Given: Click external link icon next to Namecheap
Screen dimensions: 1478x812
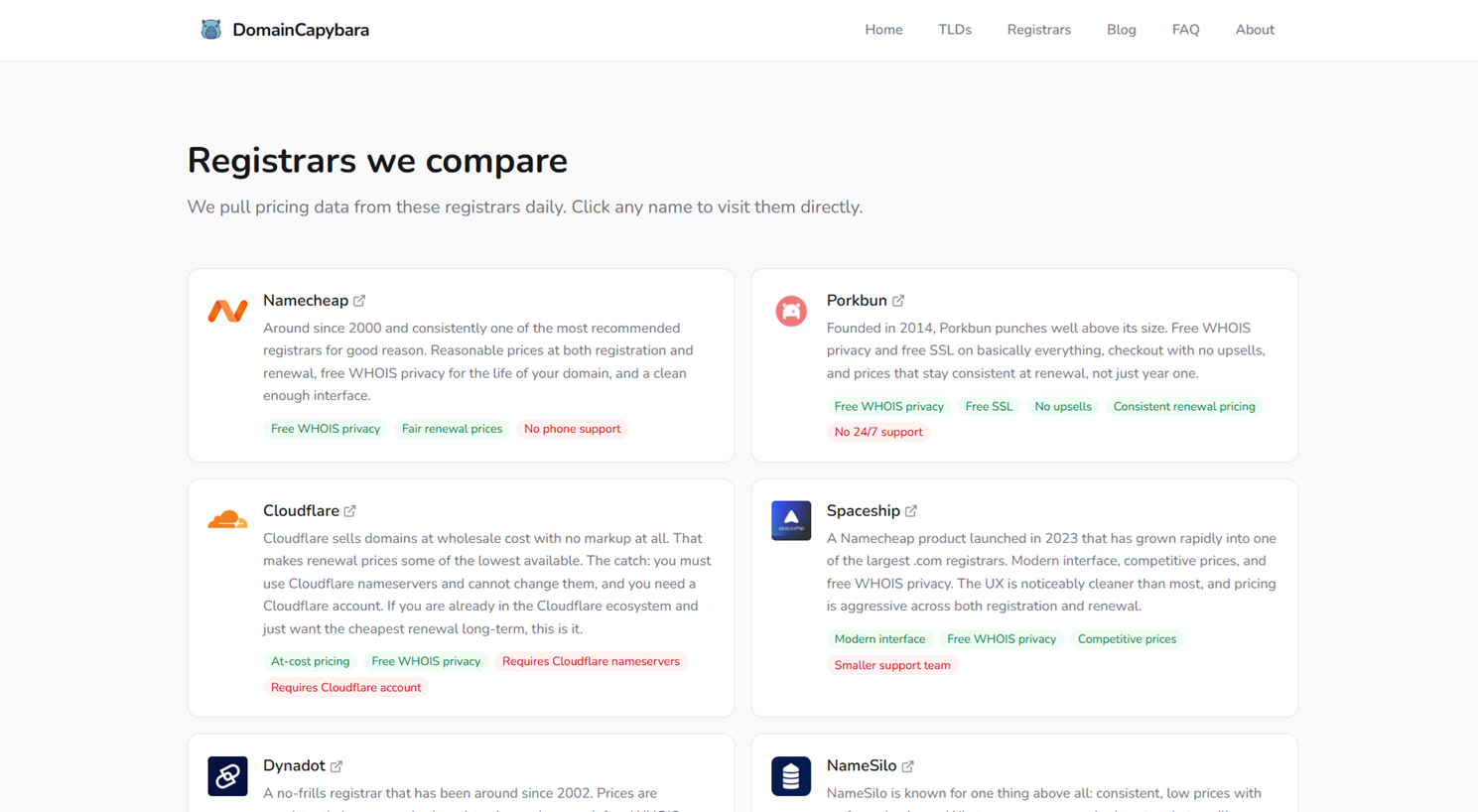Looking at the screenshot, I should coord(359,301).
